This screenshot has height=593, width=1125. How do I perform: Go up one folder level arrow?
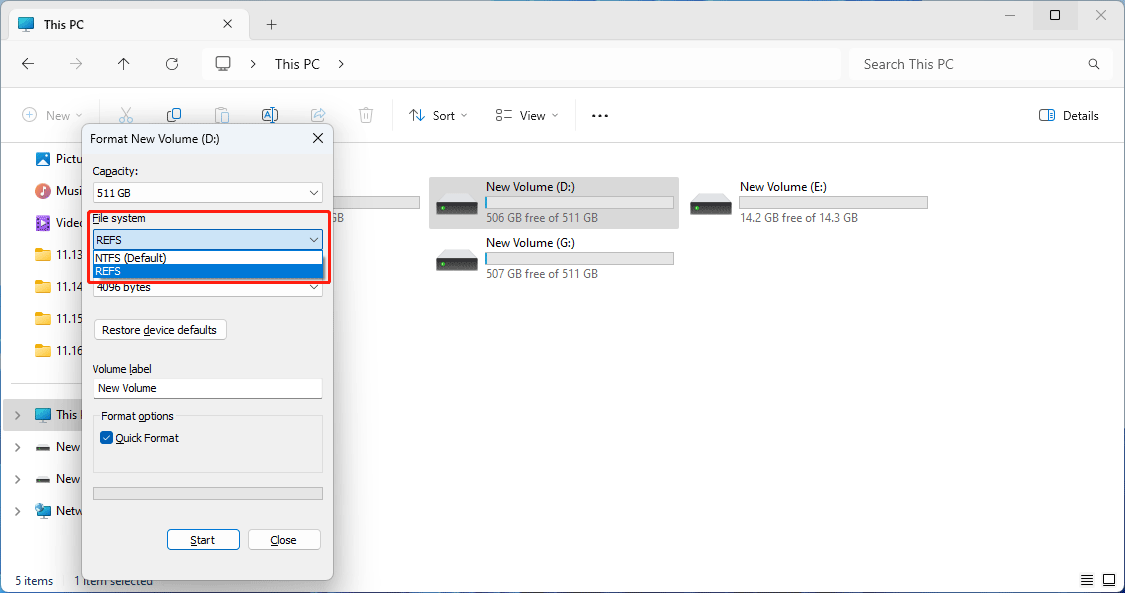coord(124,64)
